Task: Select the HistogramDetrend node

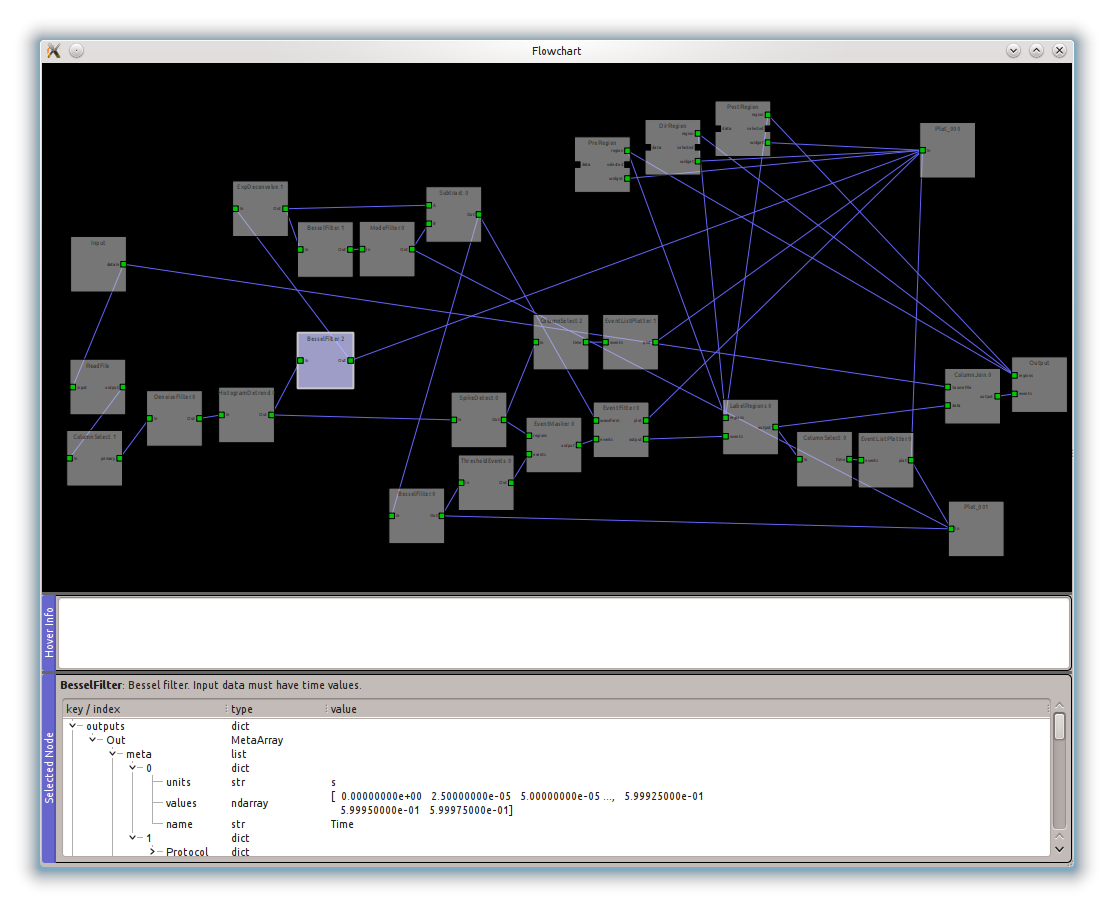Action: tap(246, 420)
